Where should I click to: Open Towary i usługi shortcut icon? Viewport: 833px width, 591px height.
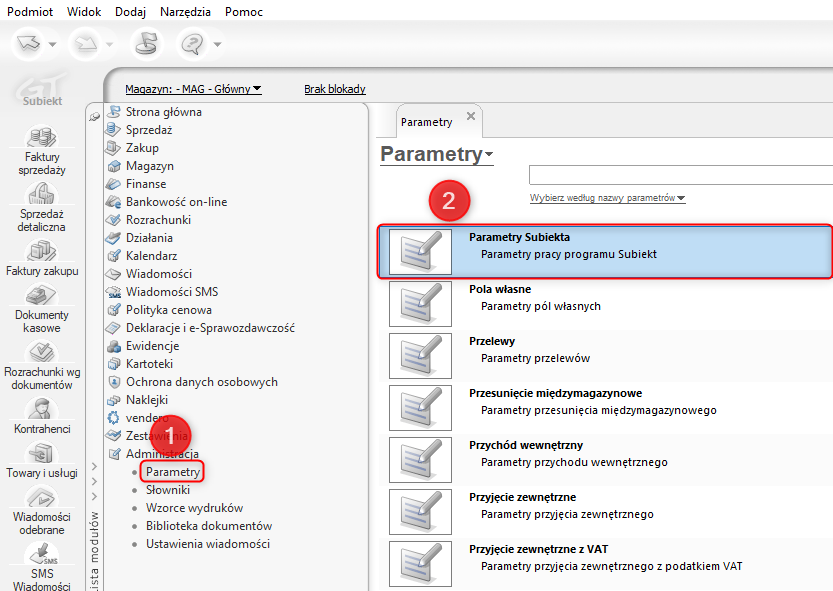point(41,454)
